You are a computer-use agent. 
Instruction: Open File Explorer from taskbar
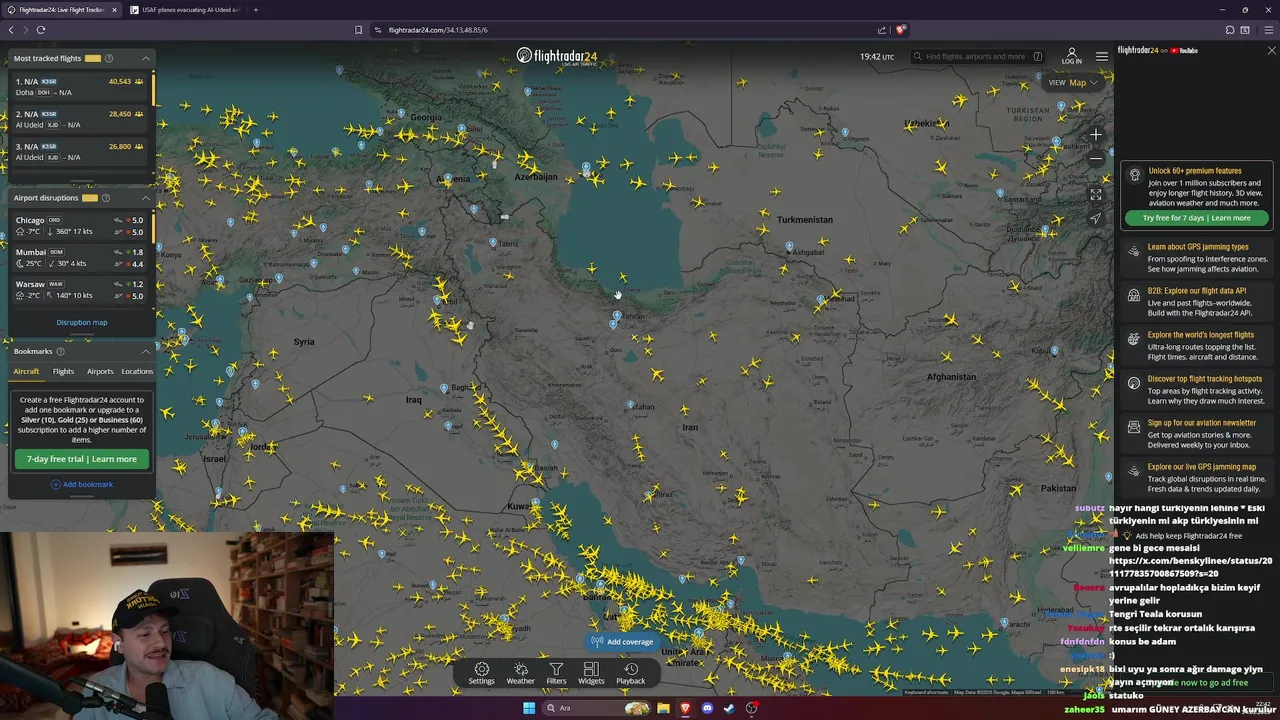663,708
